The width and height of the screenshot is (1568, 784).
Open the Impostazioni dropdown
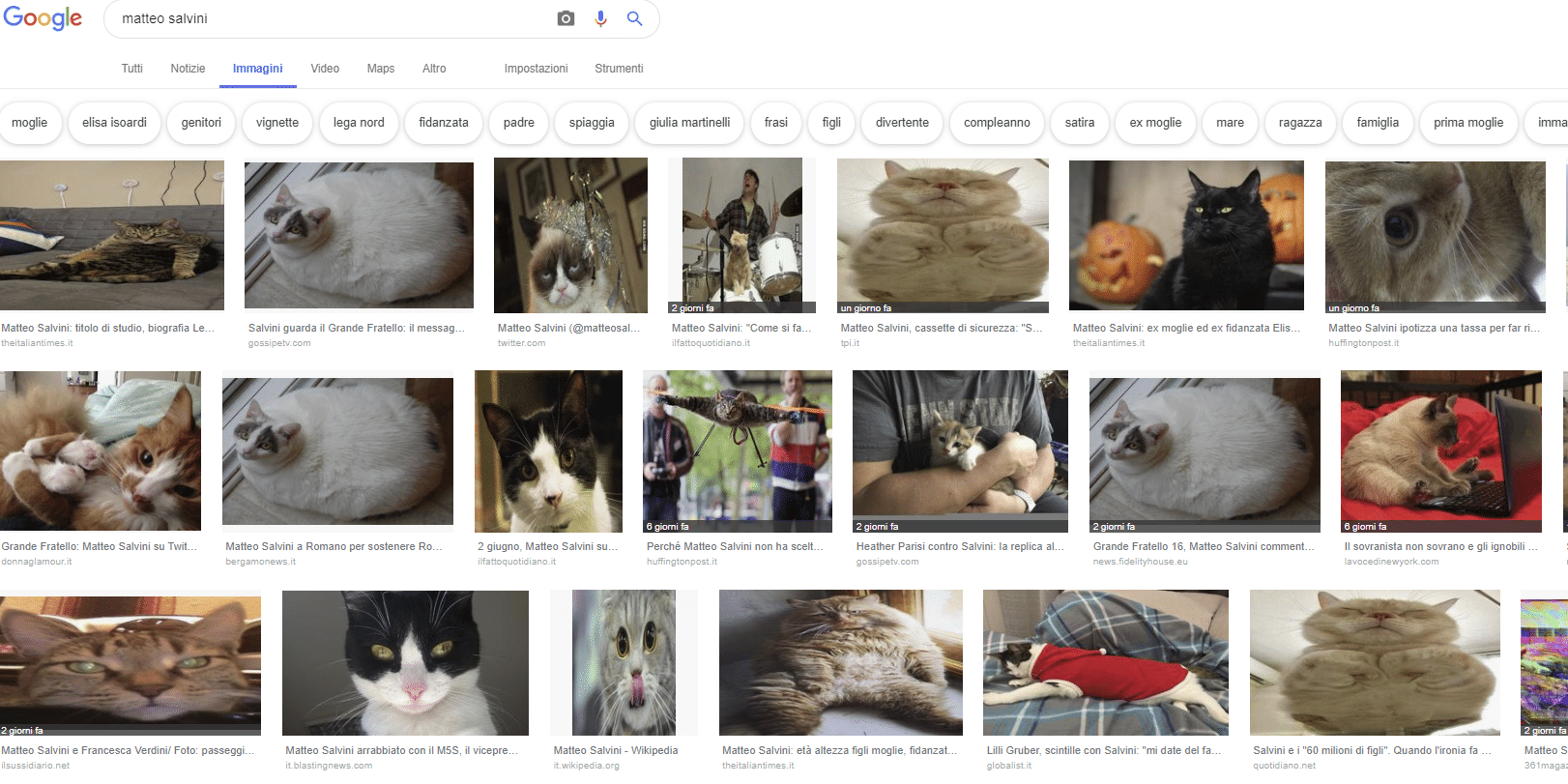[536, 69]
